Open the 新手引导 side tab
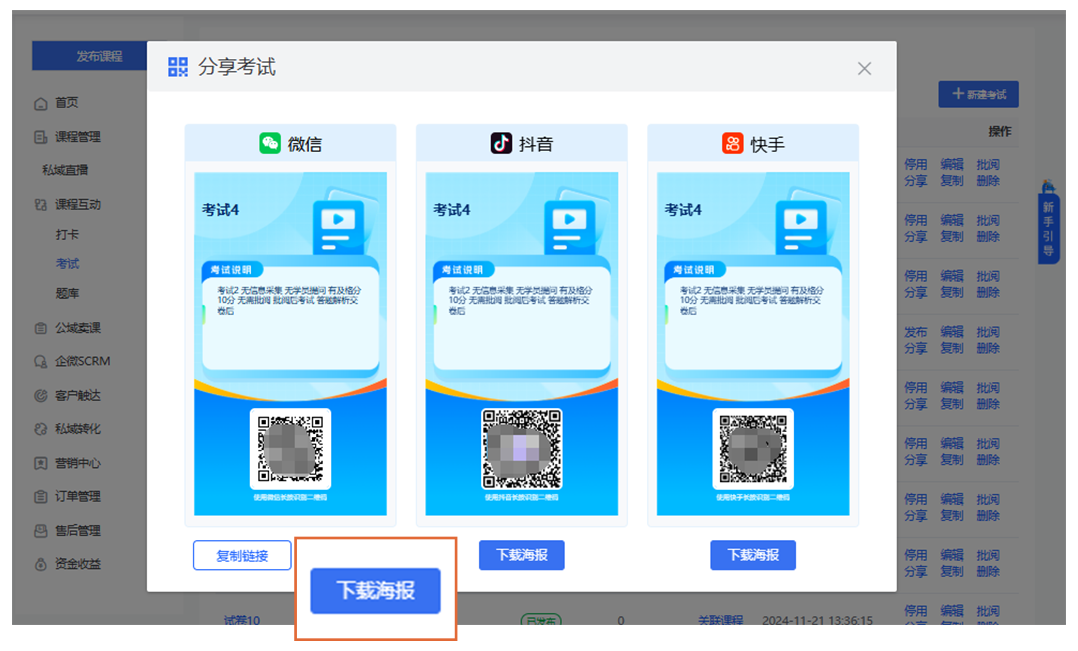The image size is (1078, 651). pos(1048,228)
